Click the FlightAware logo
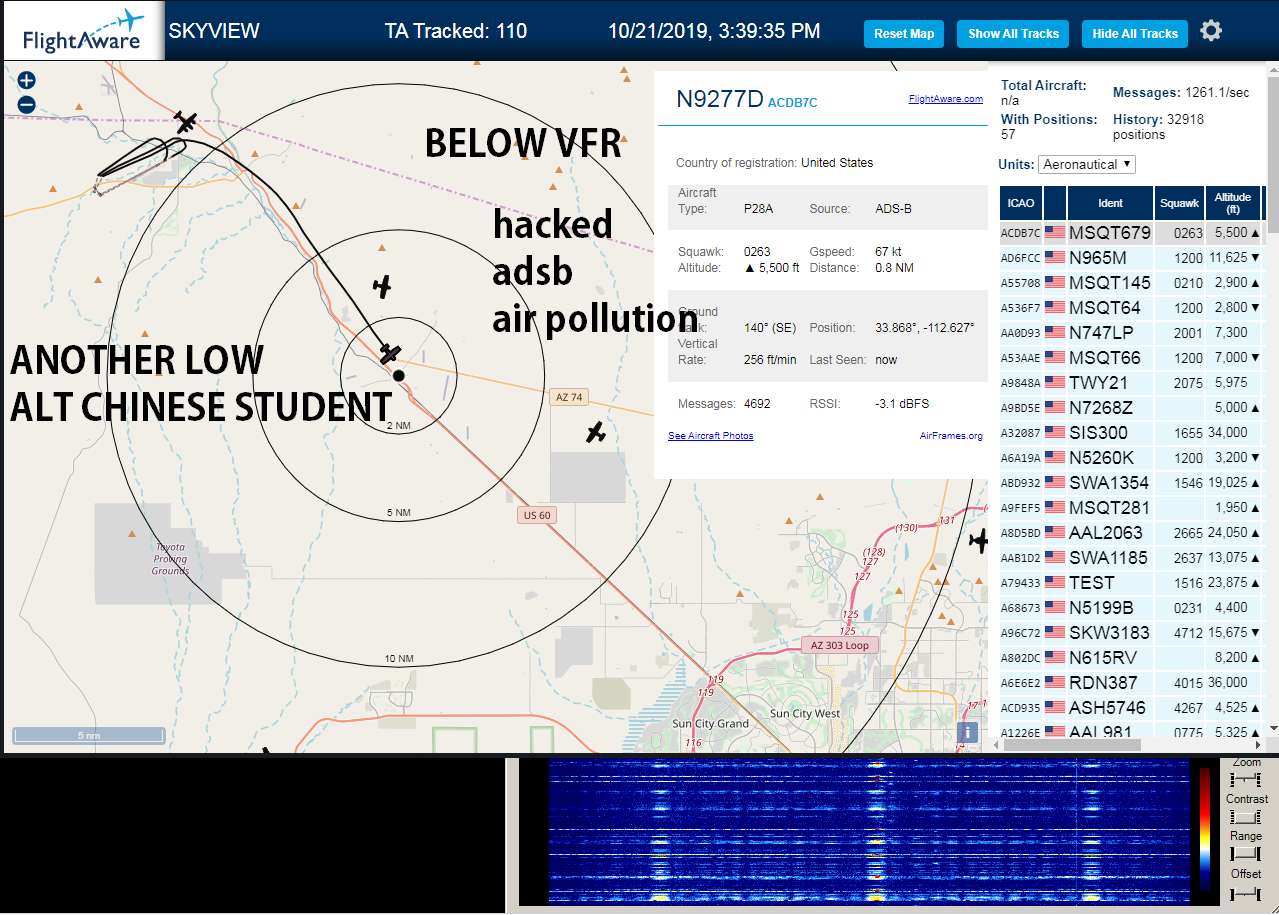1279x915 pixels. click(83, 32)
